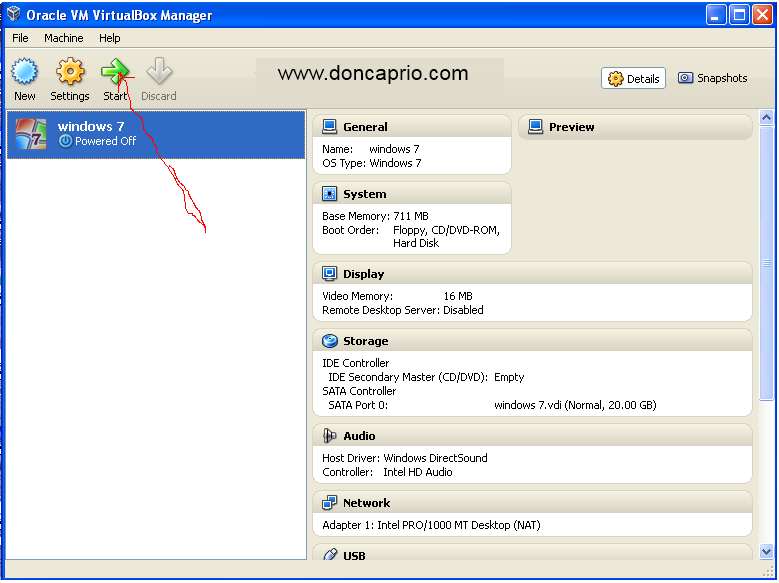This screenshot has height=583, width=779.
Task: Open the System section header link
Action: 365,194
